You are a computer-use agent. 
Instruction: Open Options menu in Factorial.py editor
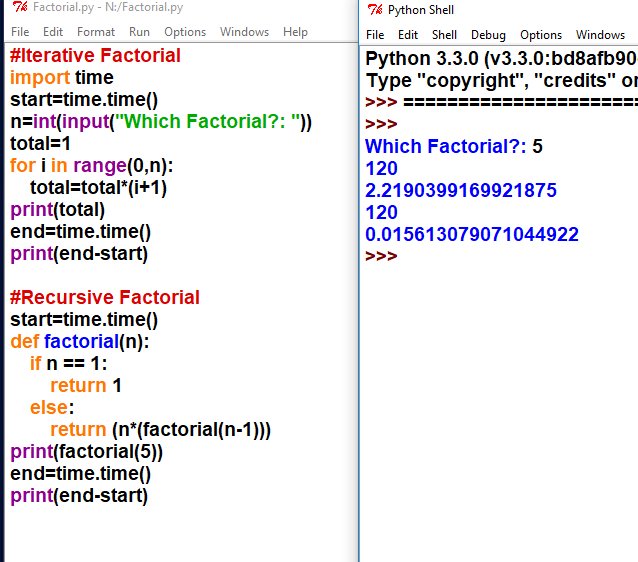(x=185, y=32)
